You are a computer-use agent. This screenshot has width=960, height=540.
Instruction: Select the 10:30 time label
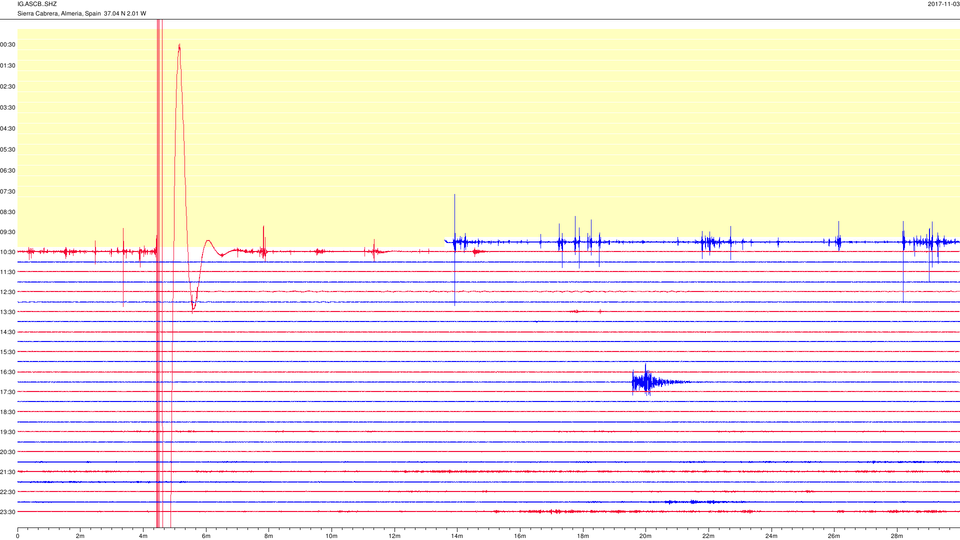[x=8, y=252]
